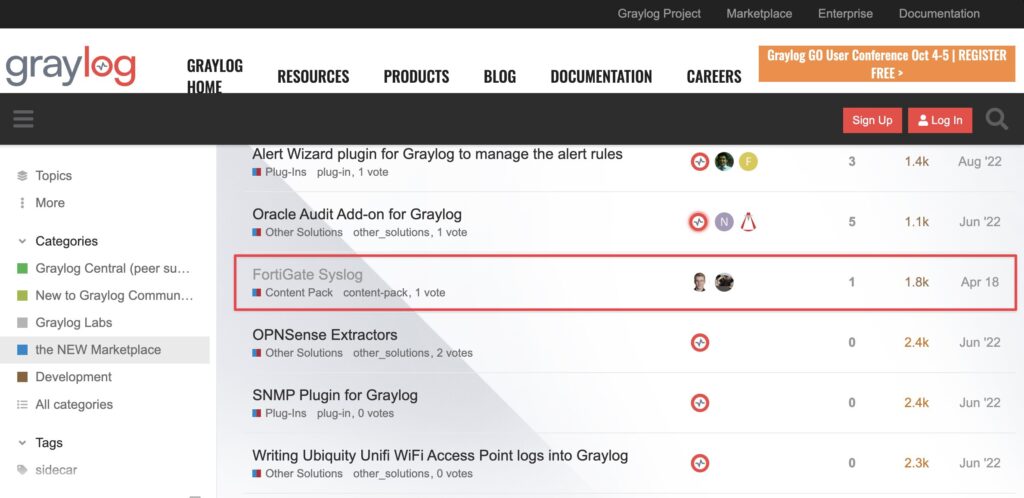Select Graylog Central category

click(112, 268)
